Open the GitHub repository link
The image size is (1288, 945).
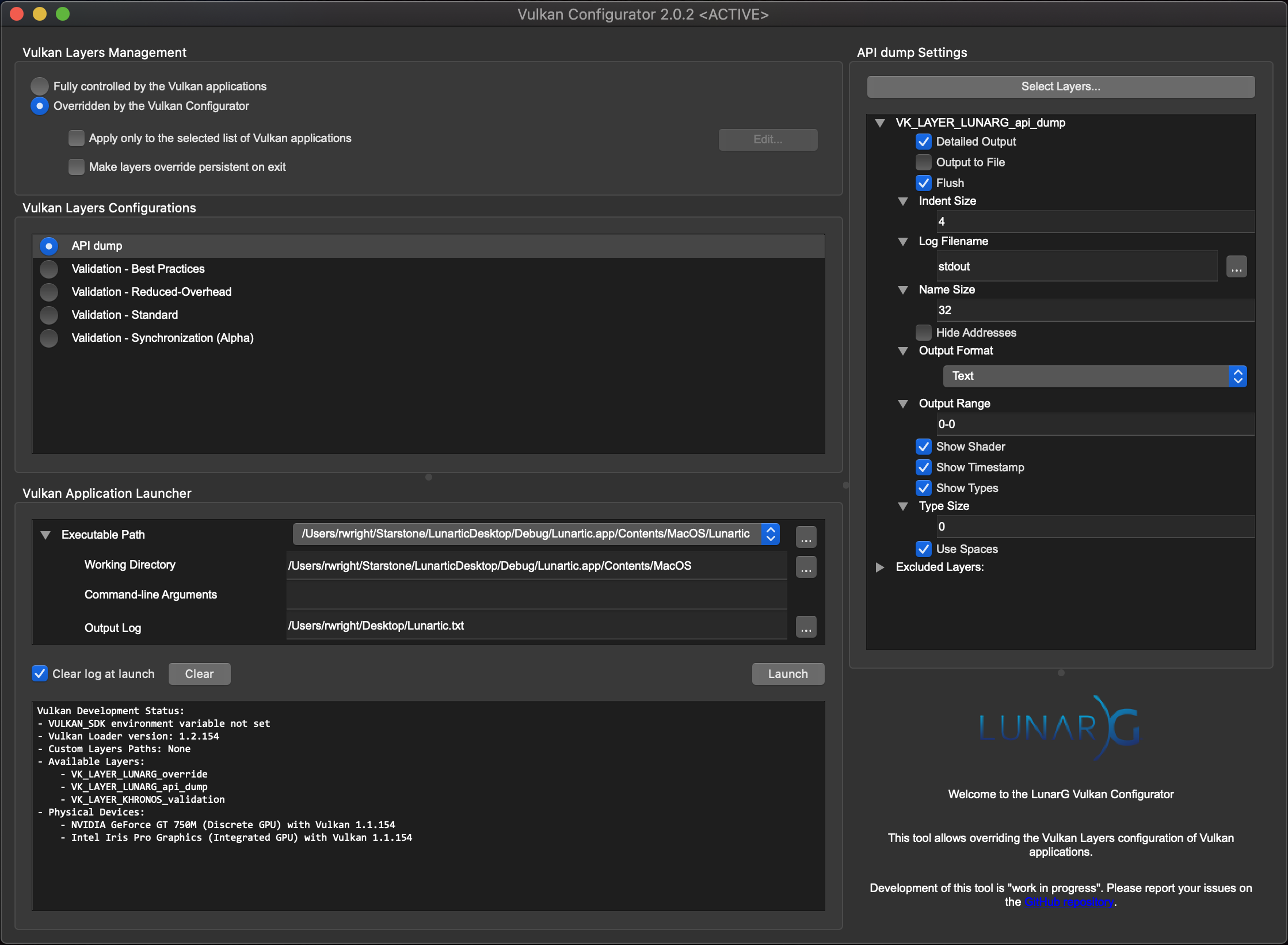coord(1069,902)
